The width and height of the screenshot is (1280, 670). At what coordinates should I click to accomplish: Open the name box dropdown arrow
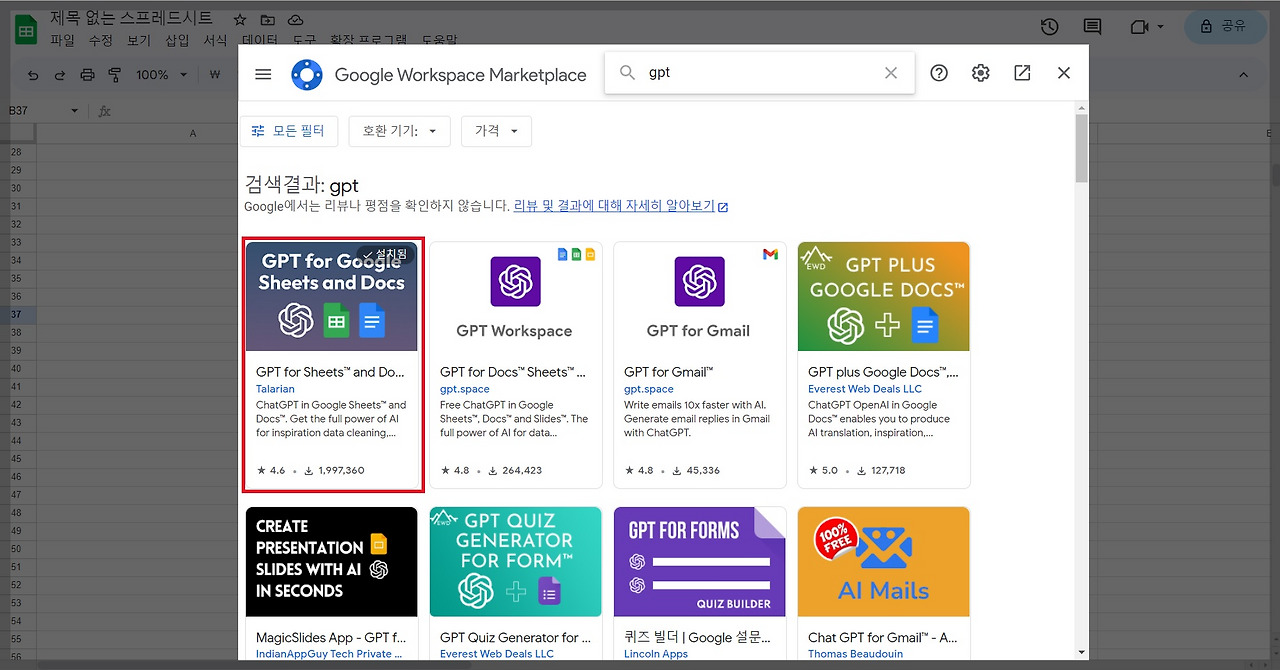pos(74,111)
